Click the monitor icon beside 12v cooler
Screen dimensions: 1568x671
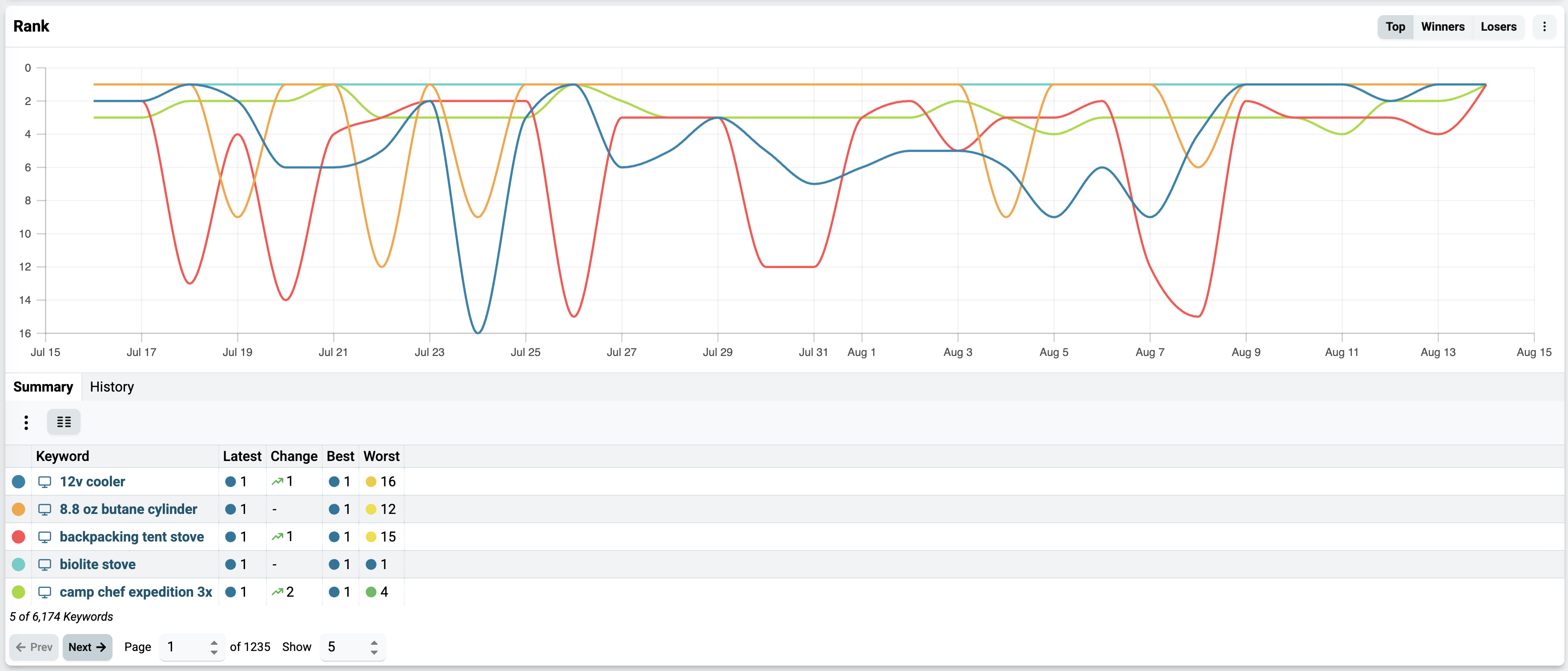(x=44, y=481)
